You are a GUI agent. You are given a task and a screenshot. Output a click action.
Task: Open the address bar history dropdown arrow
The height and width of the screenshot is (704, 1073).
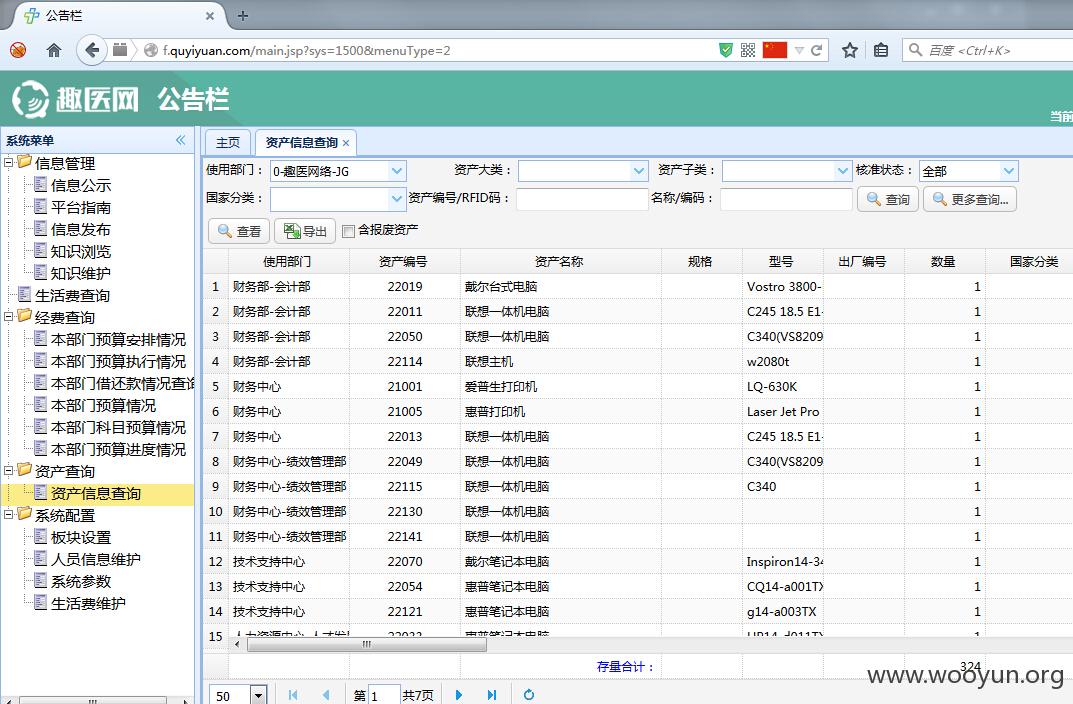click(799, 50)
